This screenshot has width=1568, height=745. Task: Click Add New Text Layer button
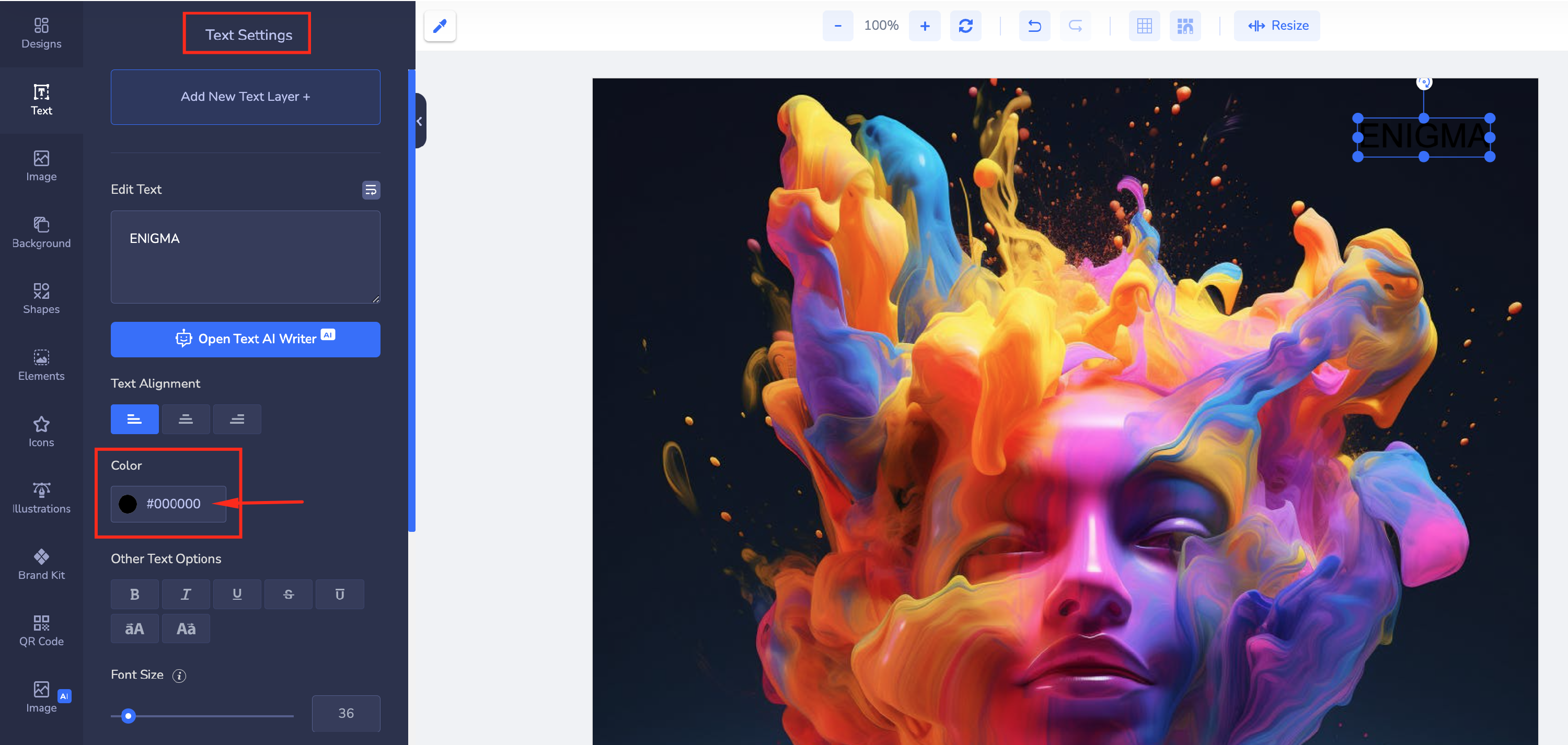[245, 97]
